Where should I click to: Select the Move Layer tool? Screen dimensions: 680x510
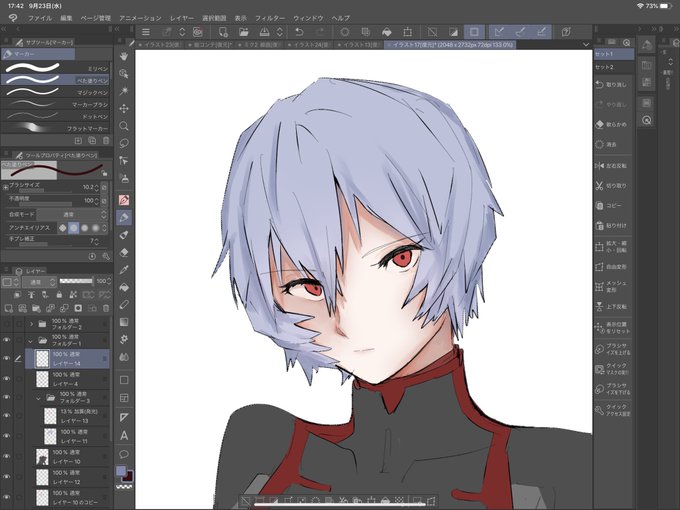124,108
